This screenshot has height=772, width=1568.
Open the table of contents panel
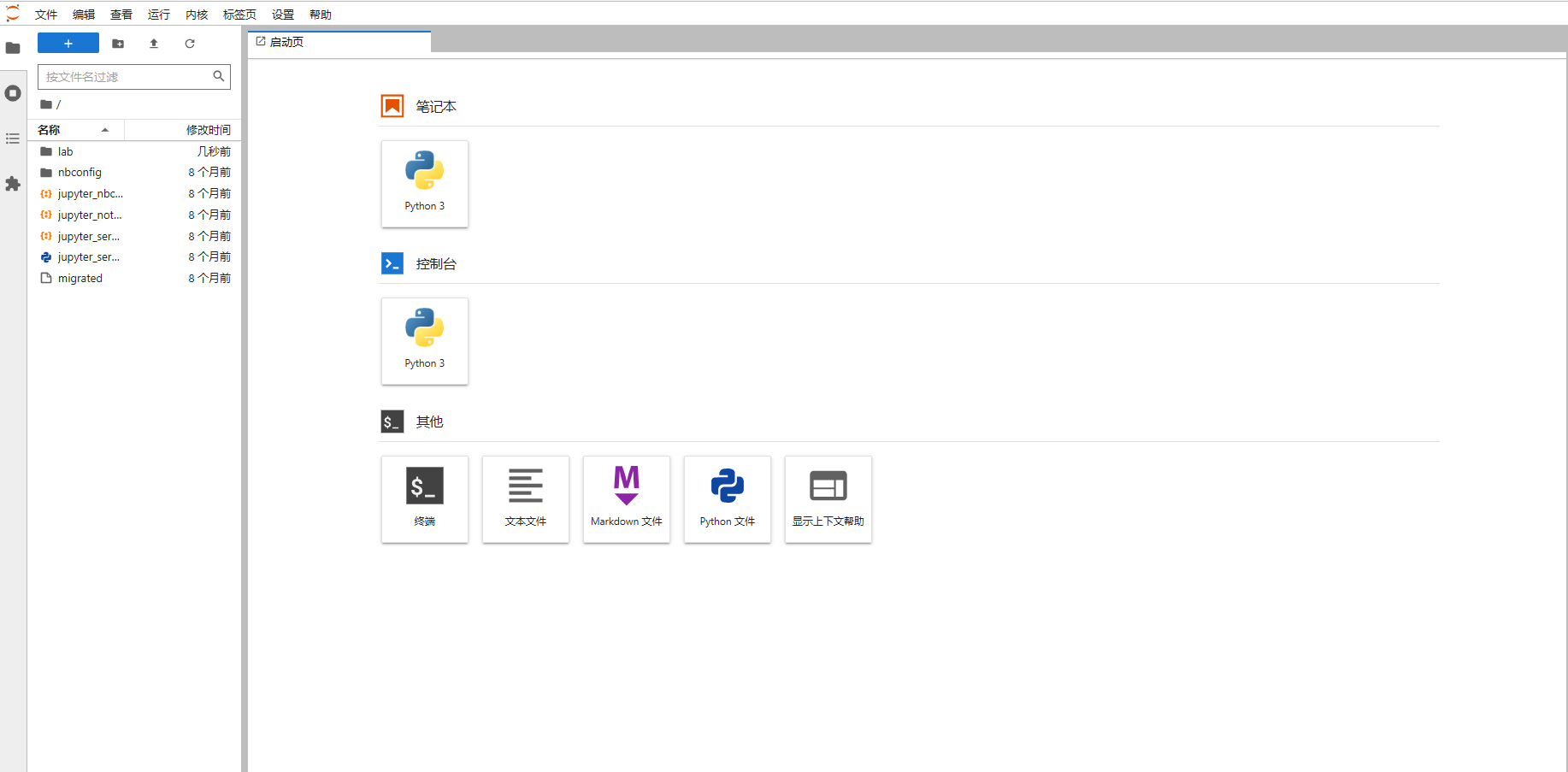[13, 138]
